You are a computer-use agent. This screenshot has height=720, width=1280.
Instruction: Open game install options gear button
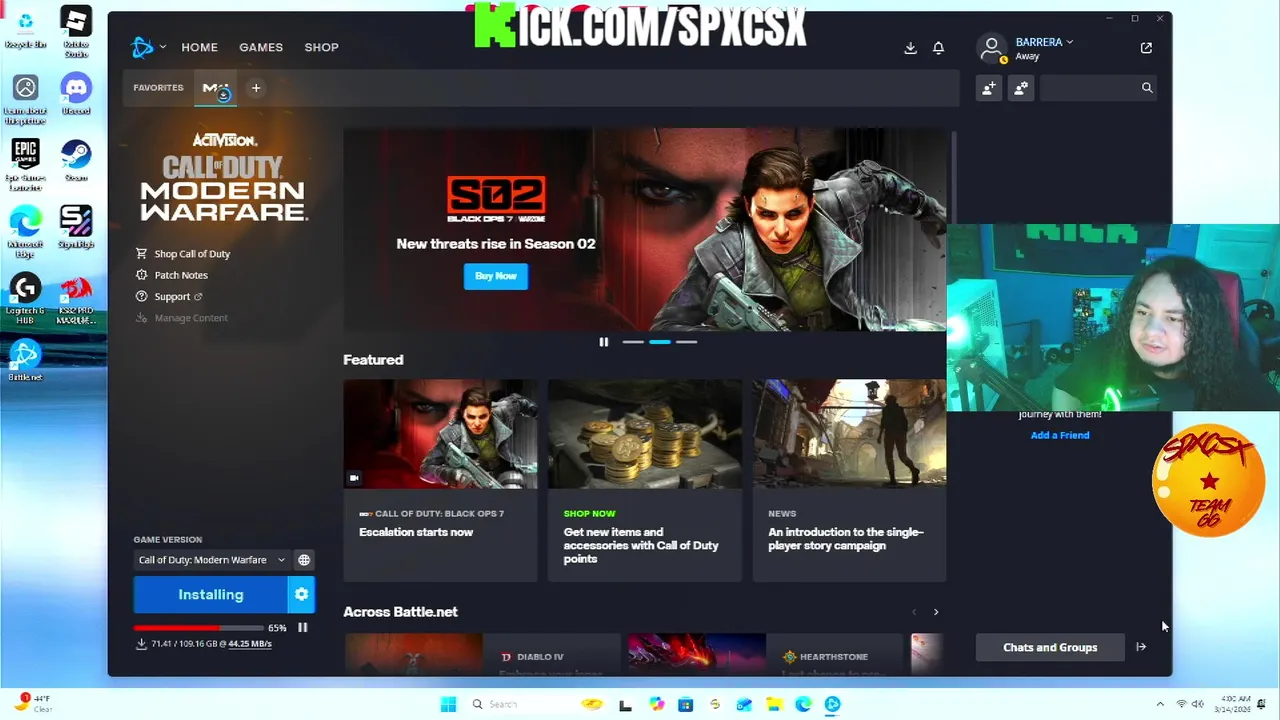301,594
